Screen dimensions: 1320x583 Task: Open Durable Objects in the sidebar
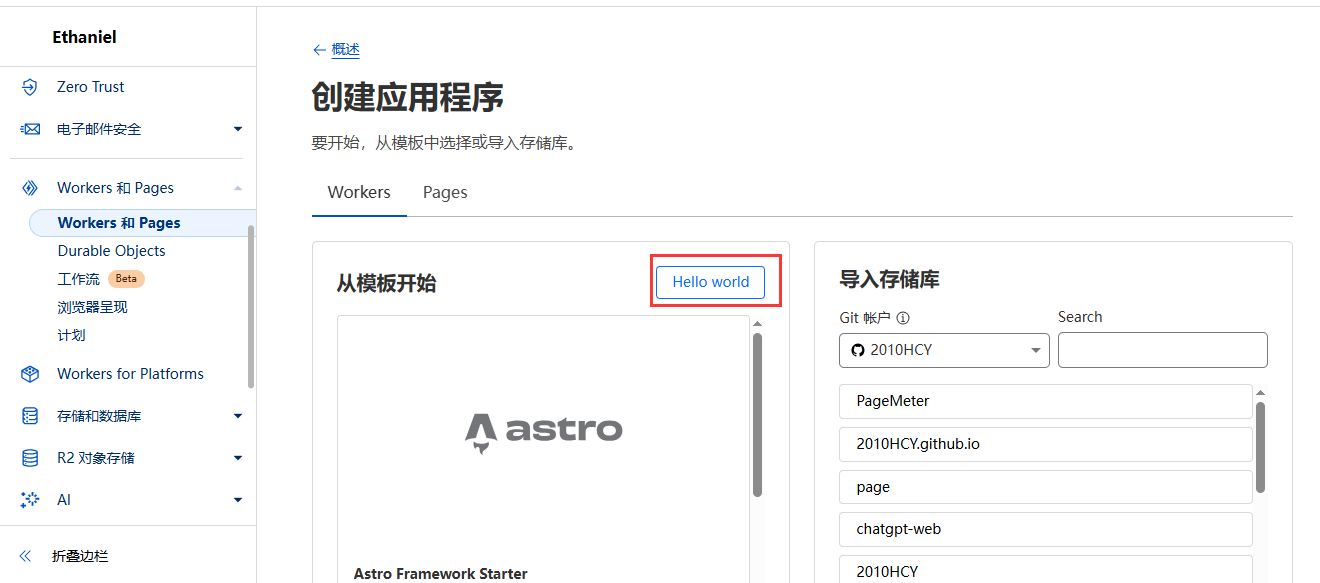112,251
